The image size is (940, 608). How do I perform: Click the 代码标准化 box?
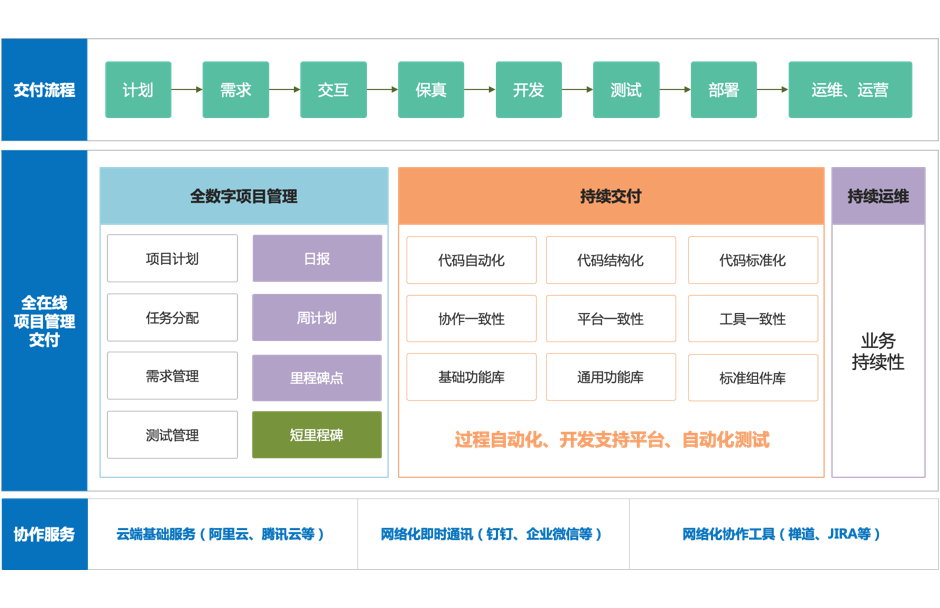pos(753,260)
